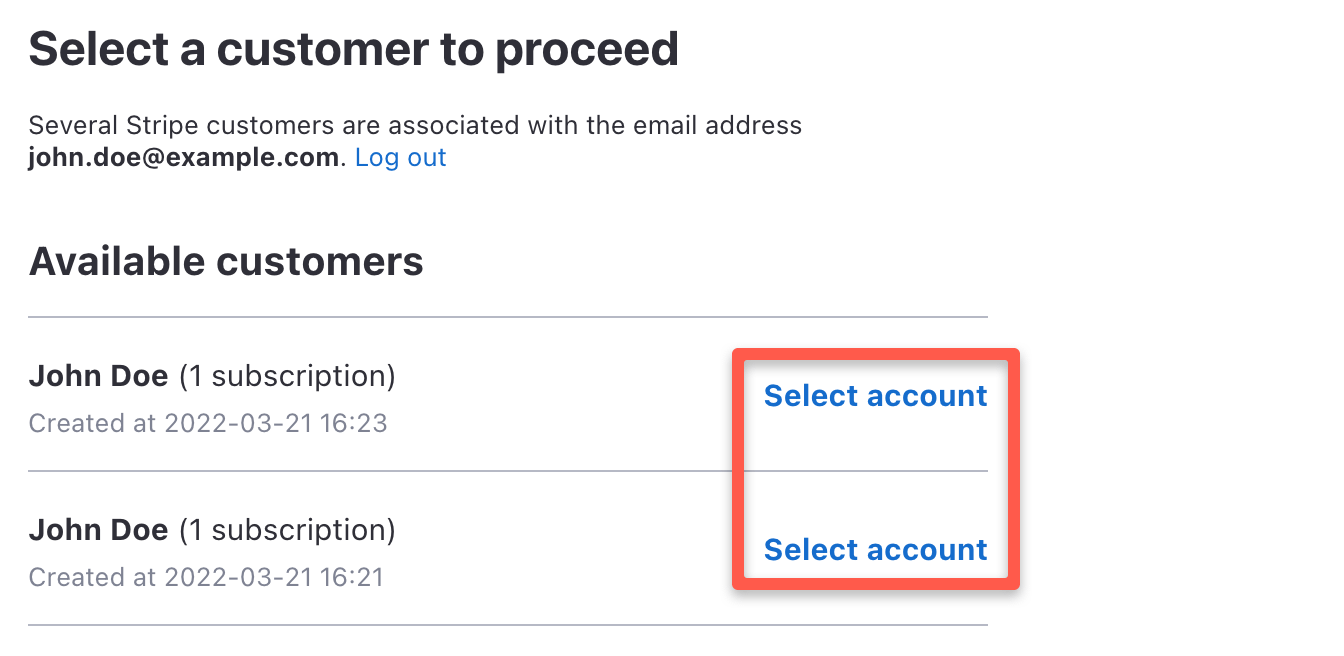1344x656 pixels.
Task: Click the red highlight border around account links
Action: point(736,470)
